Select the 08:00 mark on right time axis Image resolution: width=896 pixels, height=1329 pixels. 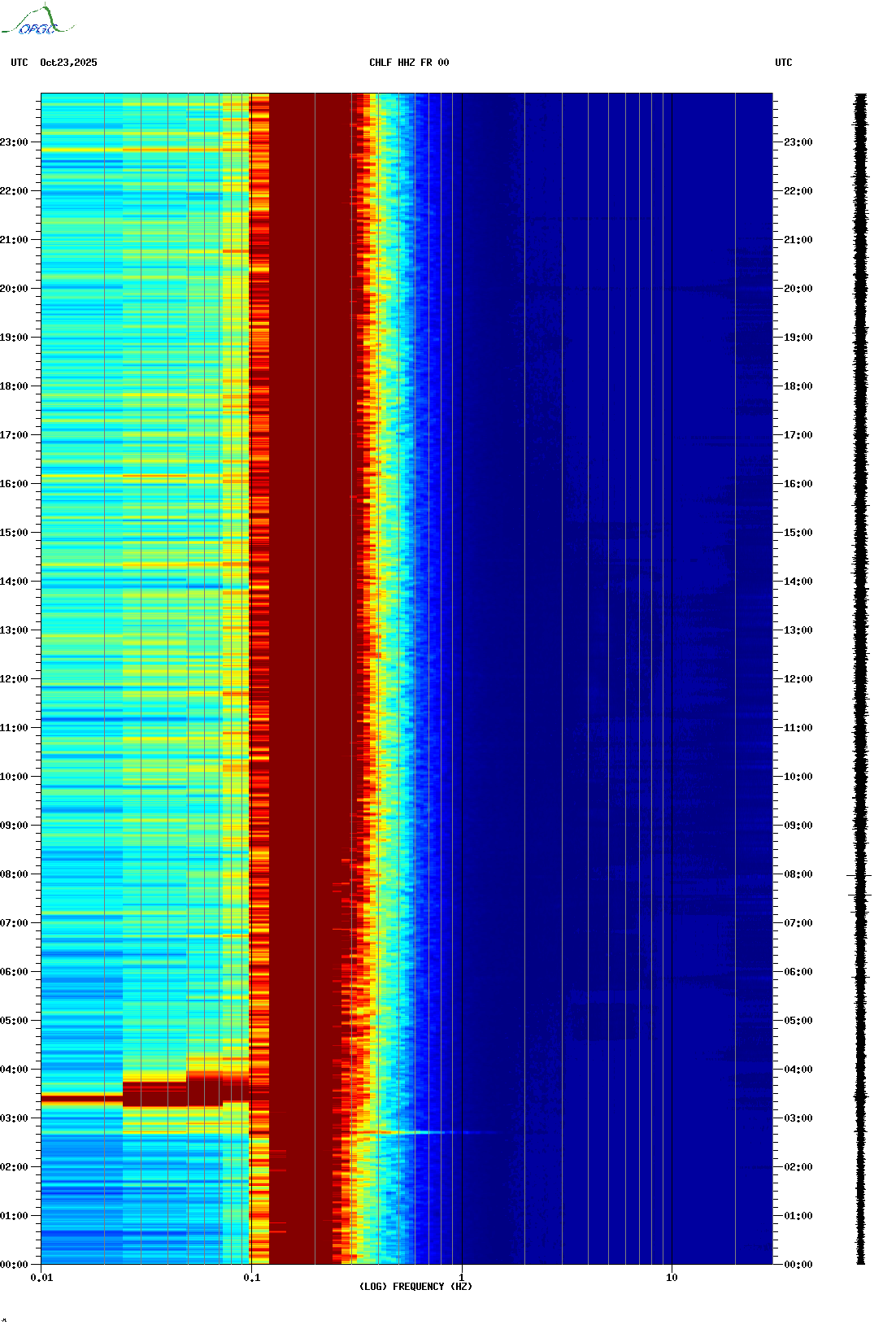798,874
